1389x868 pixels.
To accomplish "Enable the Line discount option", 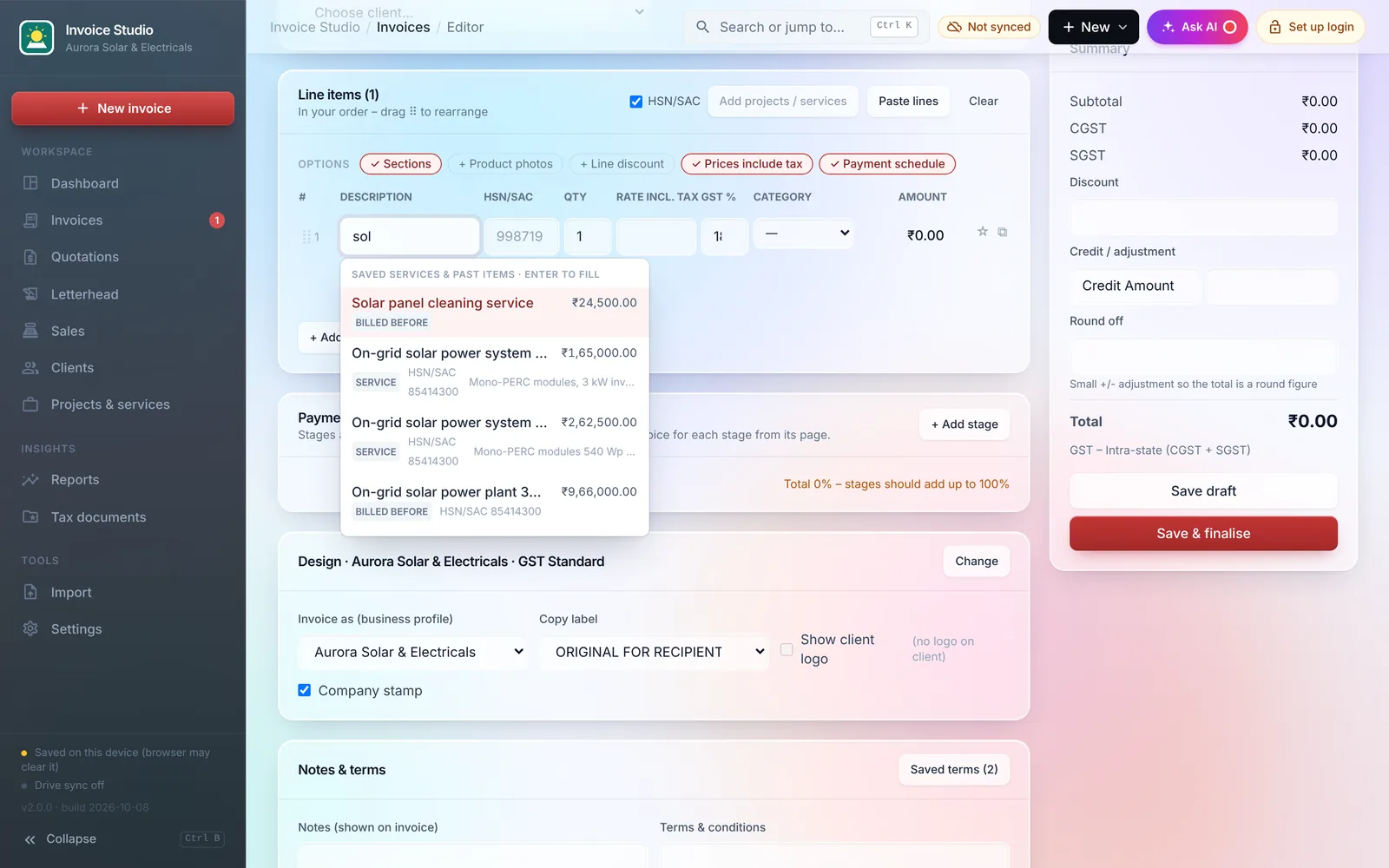I will point(622,164).
